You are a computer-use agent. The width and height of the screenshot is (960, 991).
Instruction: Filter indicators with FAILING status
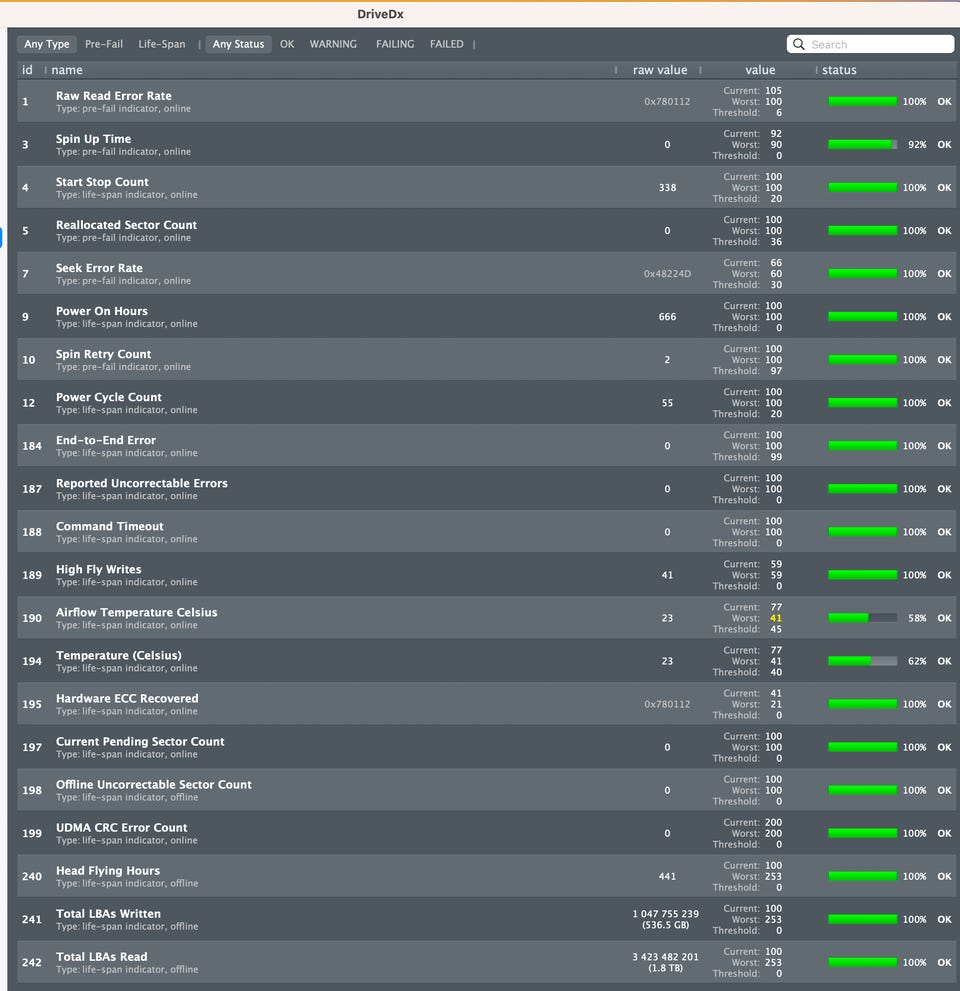click(395, 44)
